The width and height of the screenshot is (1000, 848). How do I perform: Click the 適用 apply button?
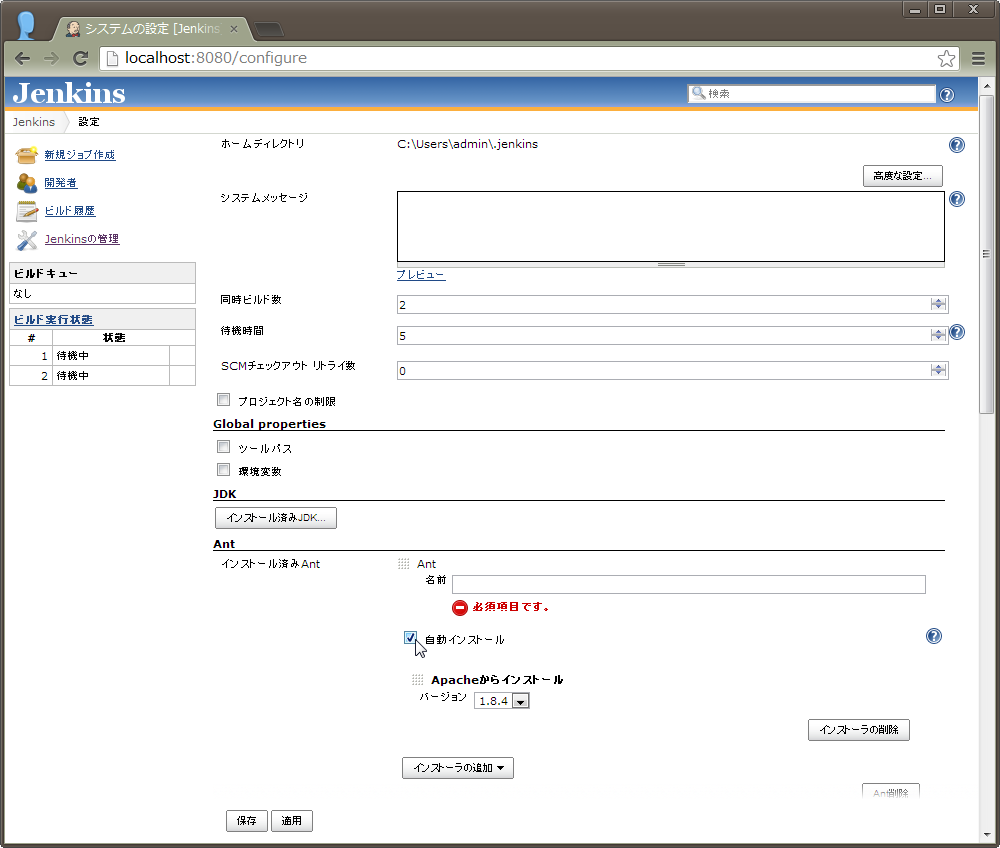coord(291,821)
